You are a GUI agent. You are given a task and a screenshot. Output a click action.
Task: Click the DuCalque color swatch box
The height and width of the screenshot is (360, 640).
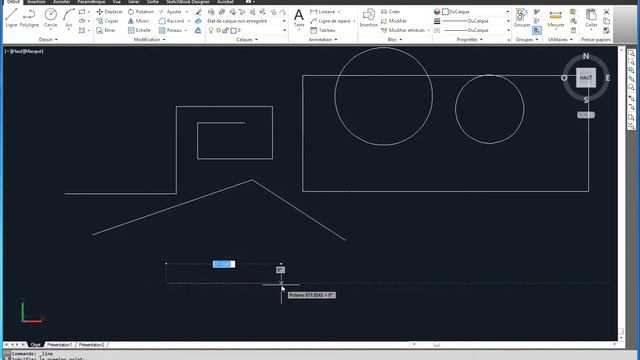445,12
